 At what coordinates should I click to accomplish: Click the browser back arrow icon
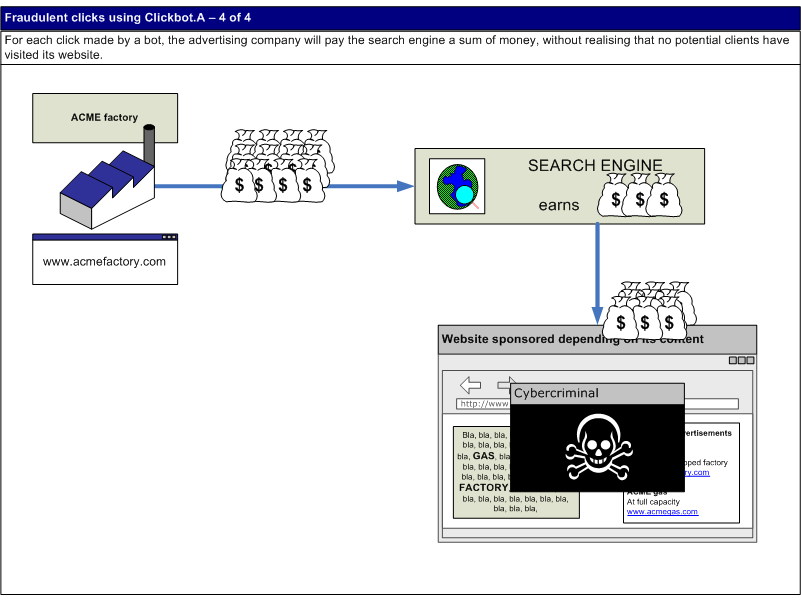click(x=470, y=385)
